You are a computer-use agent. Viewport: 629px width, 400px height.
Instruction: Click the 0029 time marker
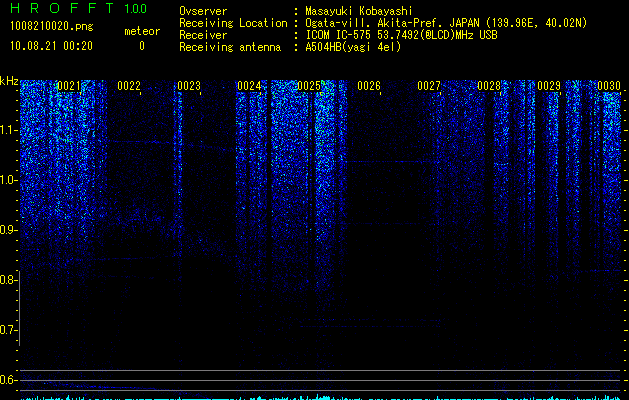(x=549, y=86)
